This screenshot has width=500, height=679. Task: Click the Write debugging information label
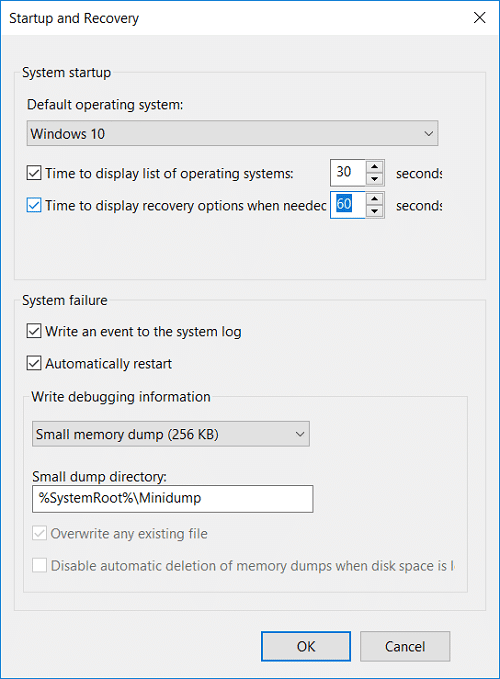(x=121, y=397)
